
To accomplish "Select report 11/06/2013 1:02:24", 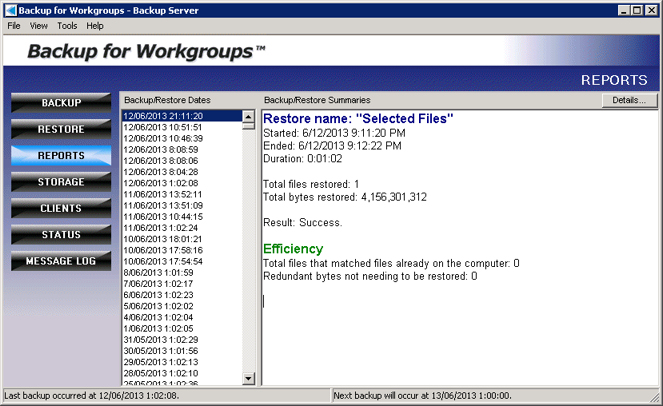I will pos(182,228).
